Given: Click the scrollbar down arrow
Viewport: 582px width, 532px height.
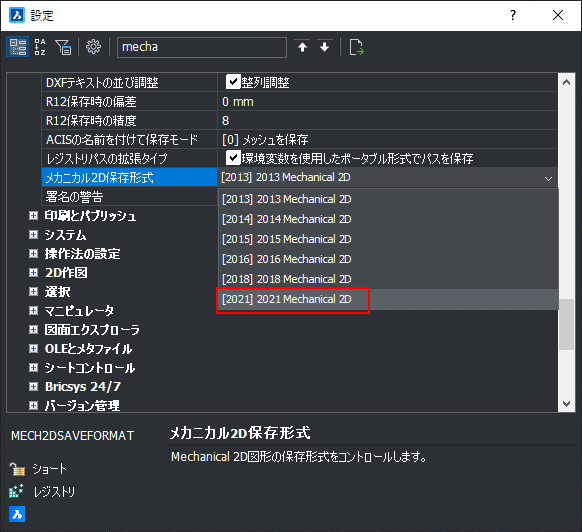Looking at the screenshot, I should click(x=566, y=404).
